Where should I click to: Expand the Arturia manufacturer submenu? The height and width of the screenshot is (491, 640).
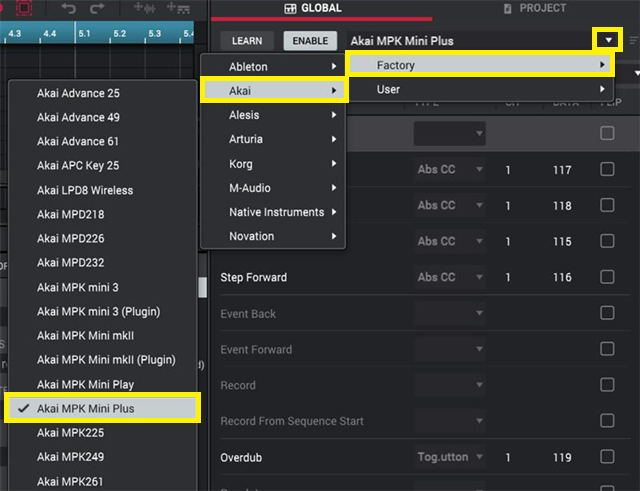[273, 139]
